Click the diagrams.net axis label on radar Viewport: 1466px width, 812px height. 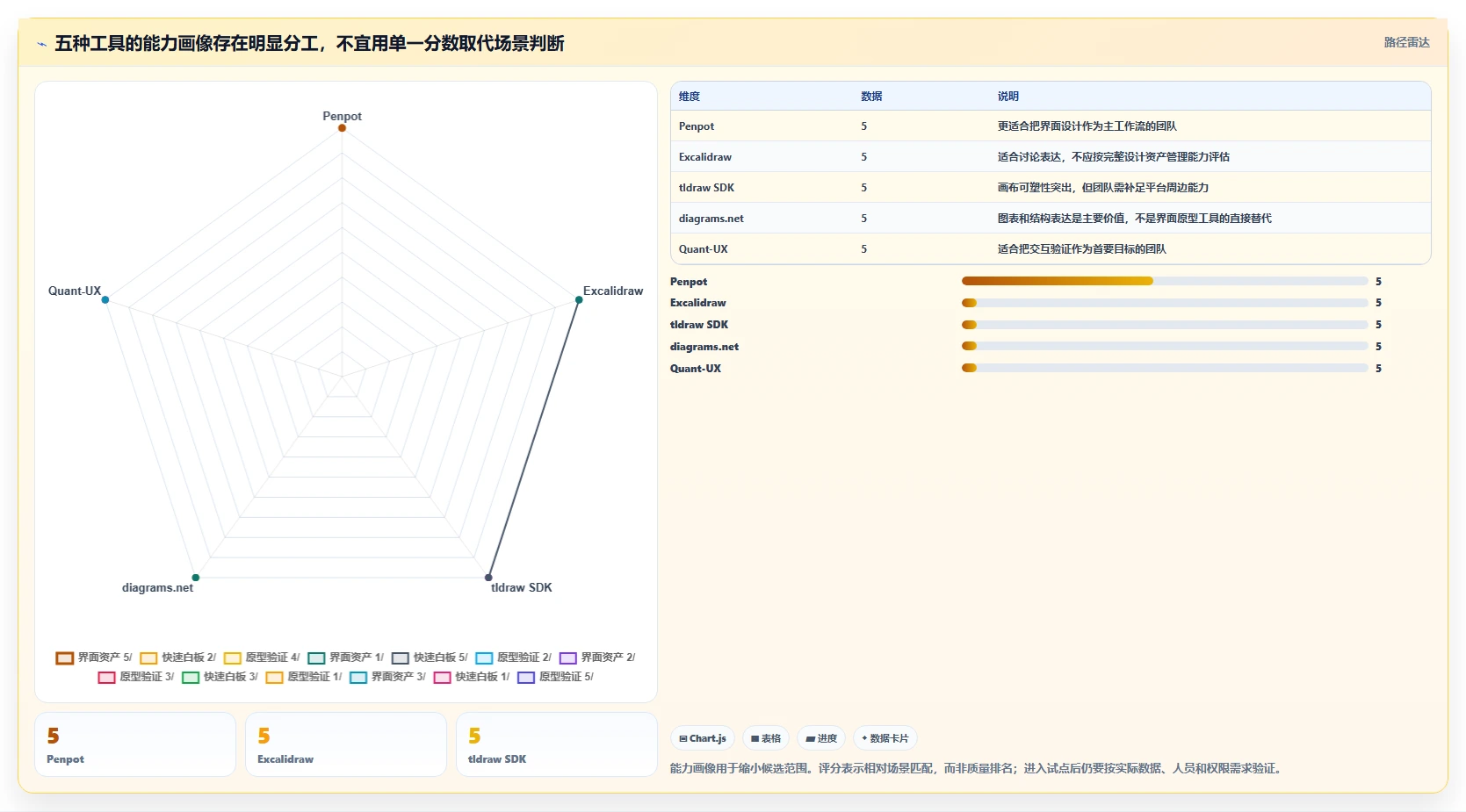point(157,587)
